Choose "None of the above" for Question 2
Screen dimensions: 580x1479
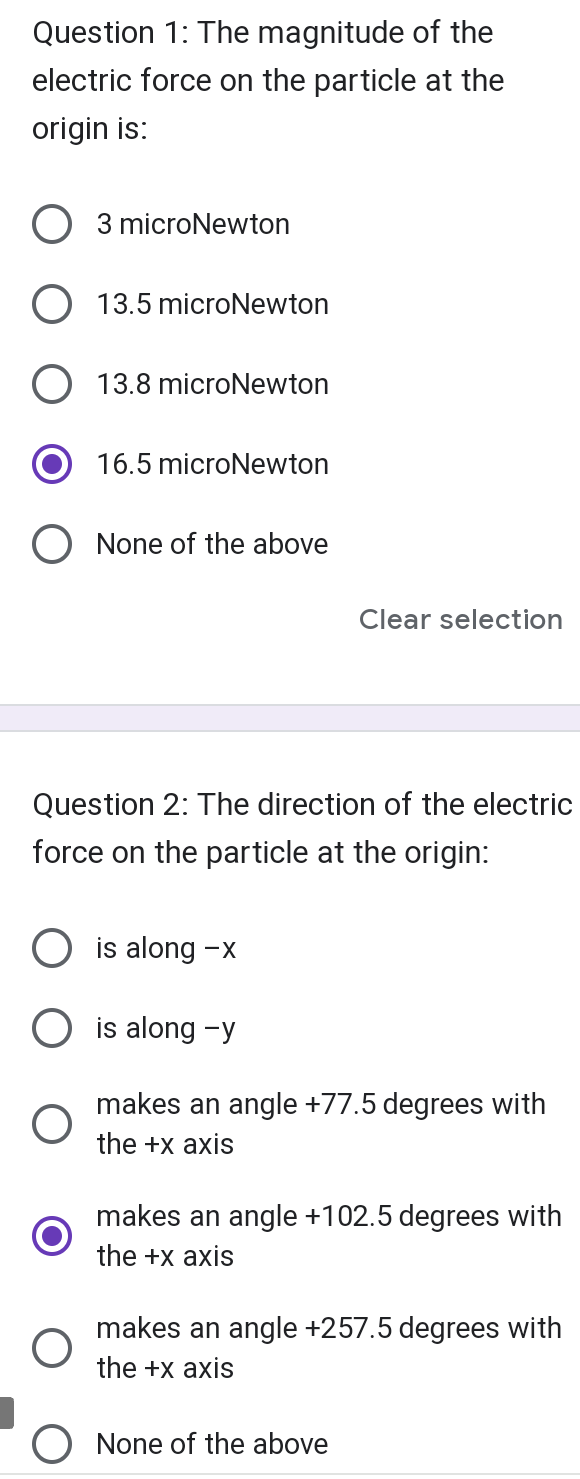(52, 1444)
